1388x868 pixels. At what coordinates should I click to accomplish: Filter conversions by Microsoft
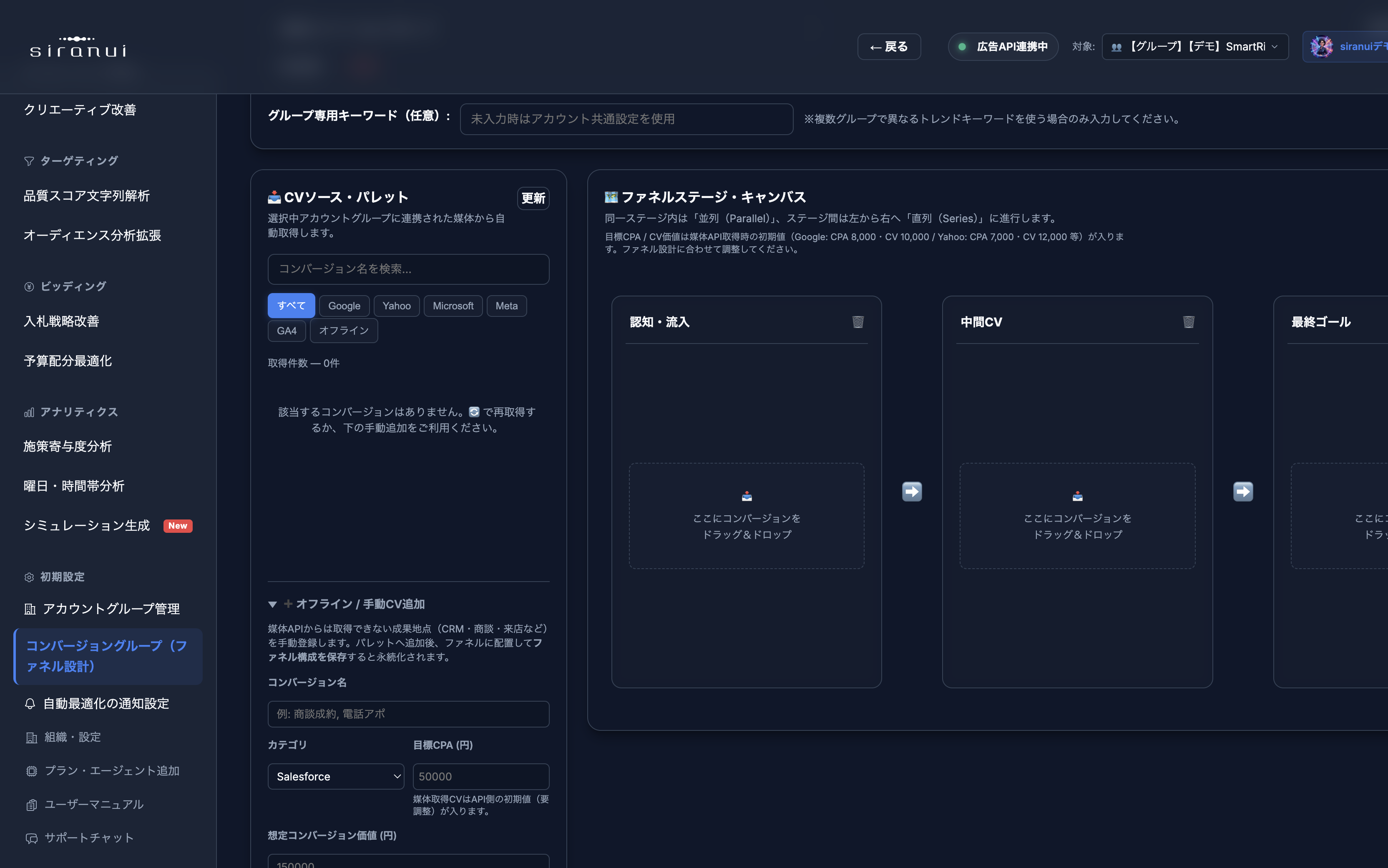[453, 306]
